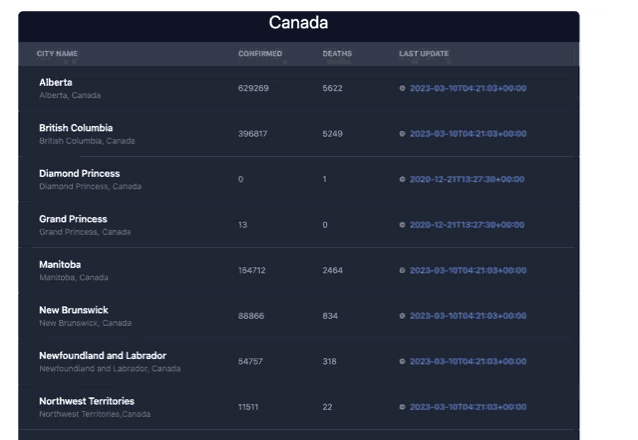Click the clock icon in the Grand Princess row

point(402,225)
